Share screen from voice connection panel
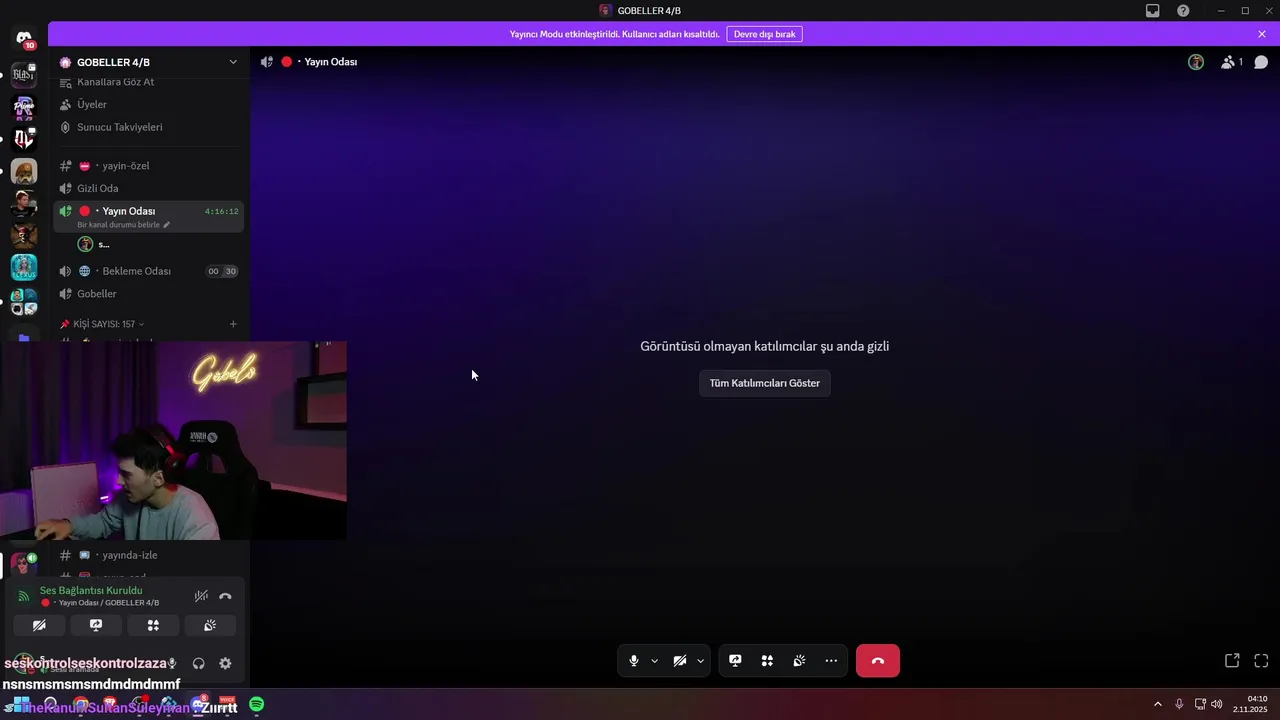This screenshot has width=1280, height=720. click(x=96, y=625)
